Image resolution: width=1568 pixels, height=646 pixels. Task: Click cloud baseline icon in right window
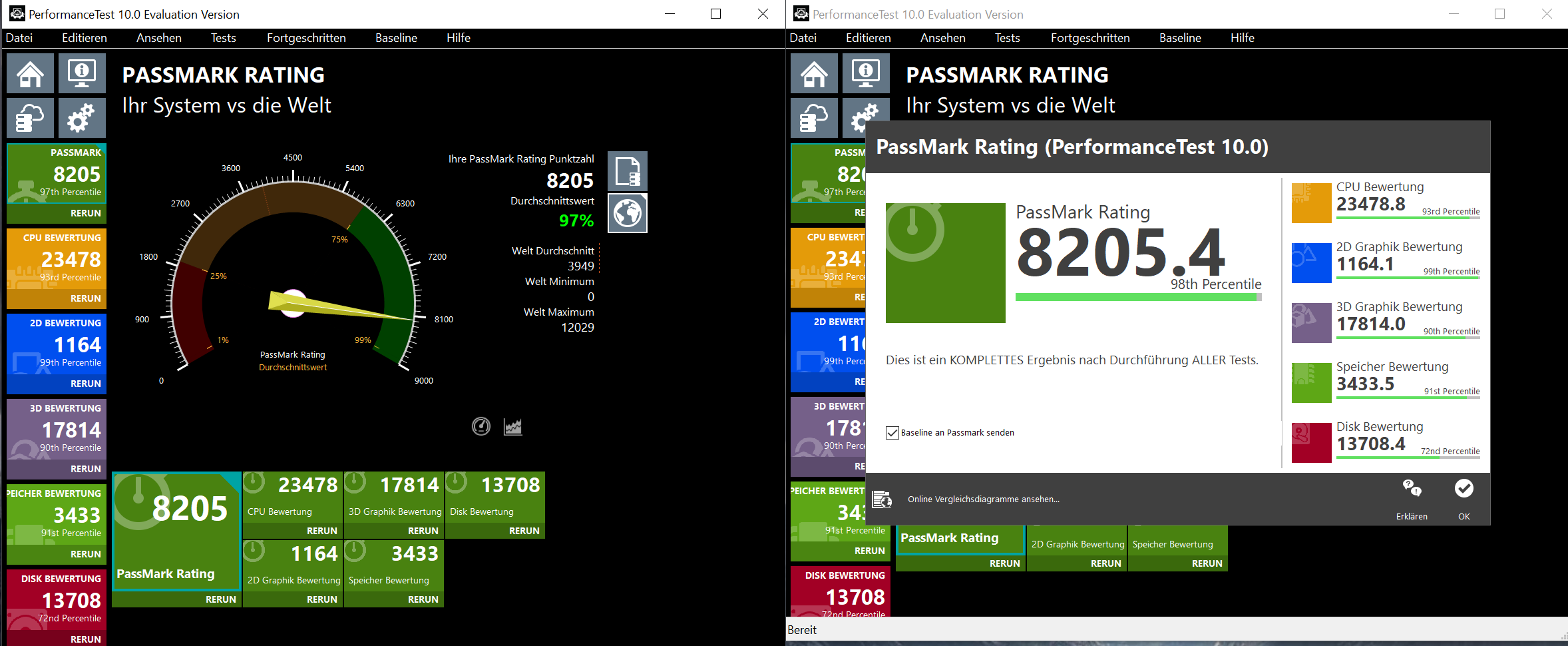pyautogui.click(x=815, y=119)
